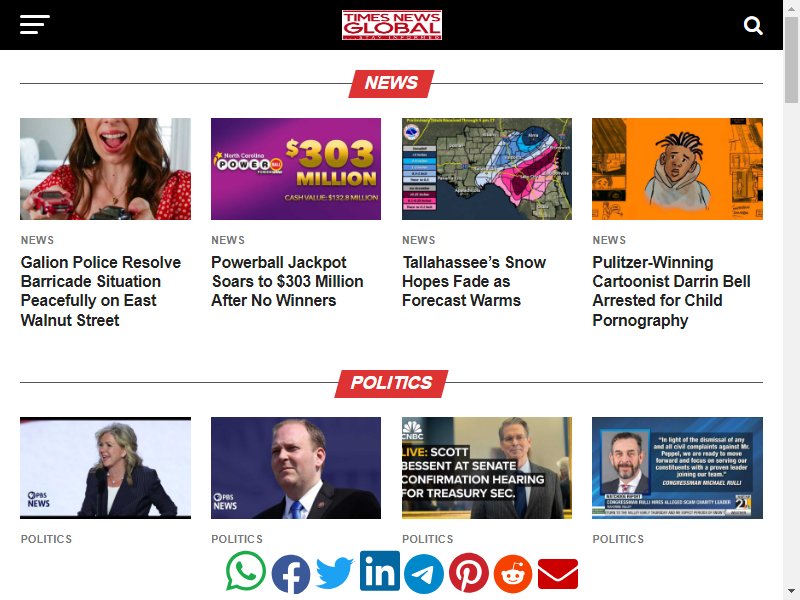Open the NEWS section heading
The image size is (800, 600).
pos(391,83)
